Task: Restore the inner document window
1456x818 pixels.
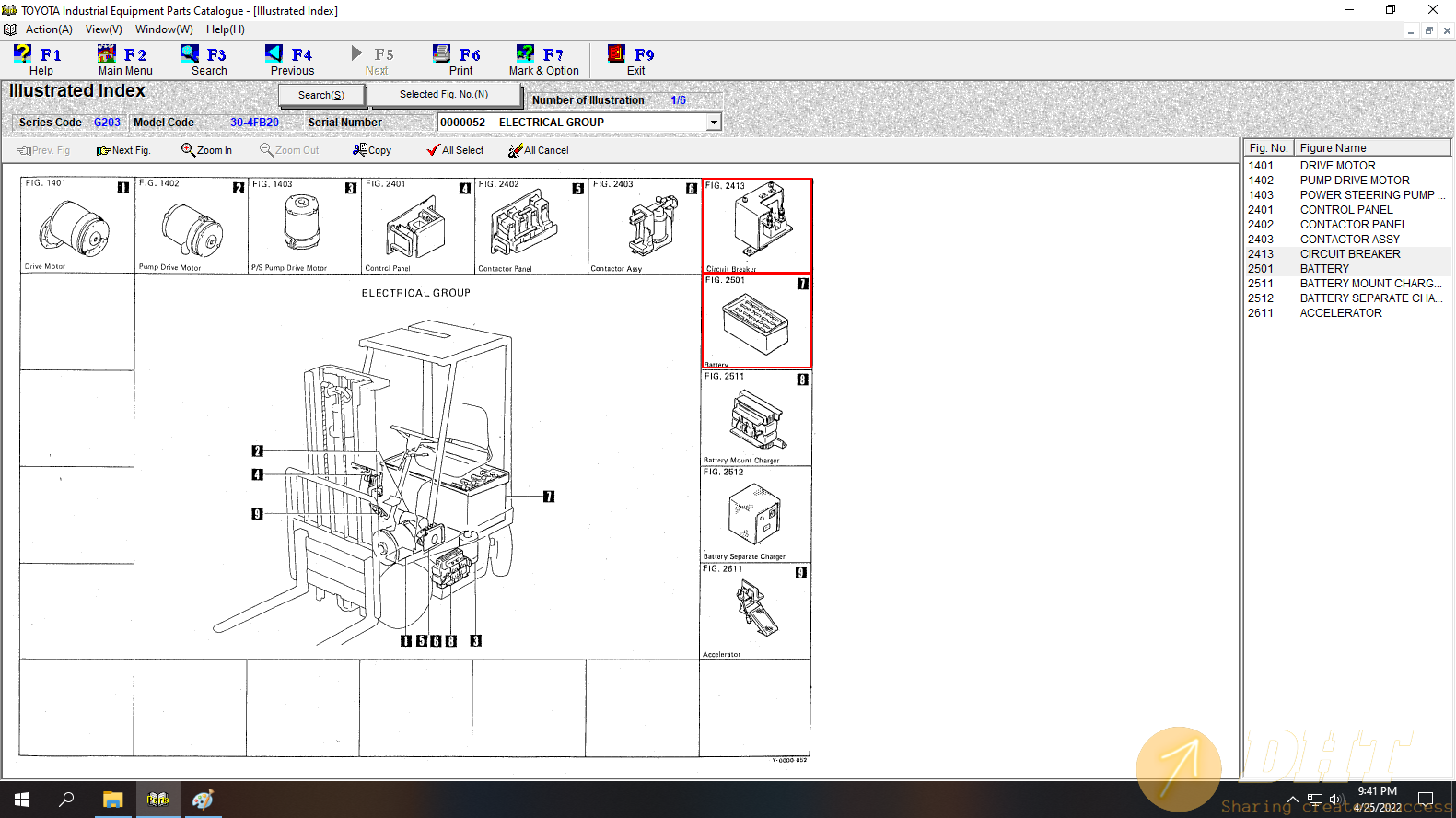Action: [x=1429, y=30]
